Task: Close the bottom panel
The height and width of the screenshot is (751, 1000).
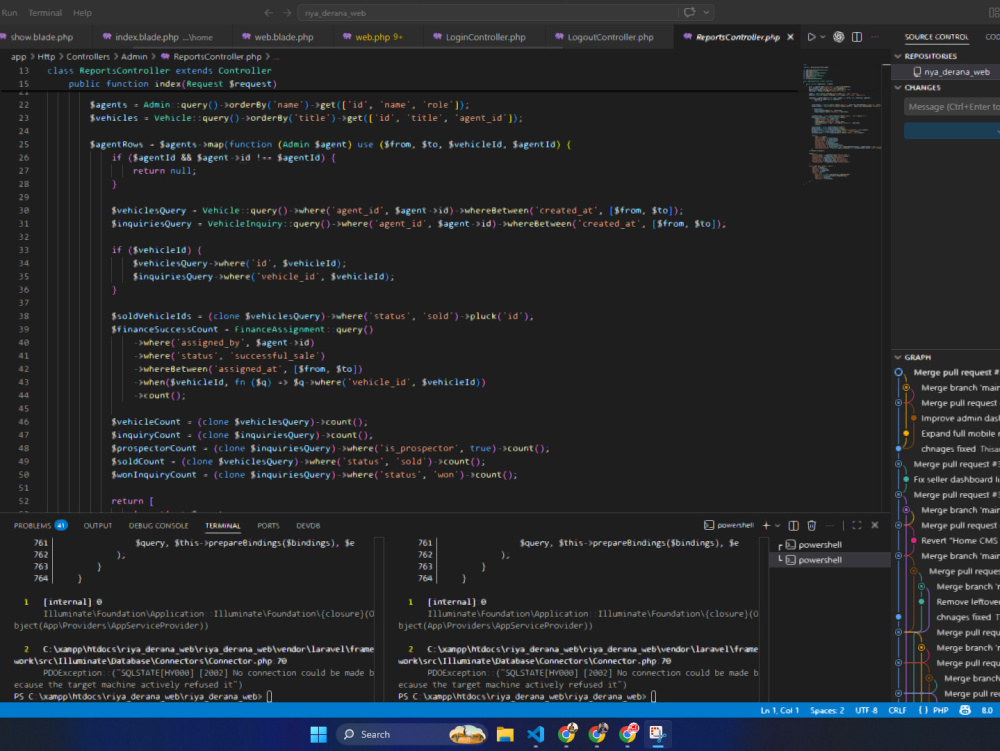Action: point(875,525)
